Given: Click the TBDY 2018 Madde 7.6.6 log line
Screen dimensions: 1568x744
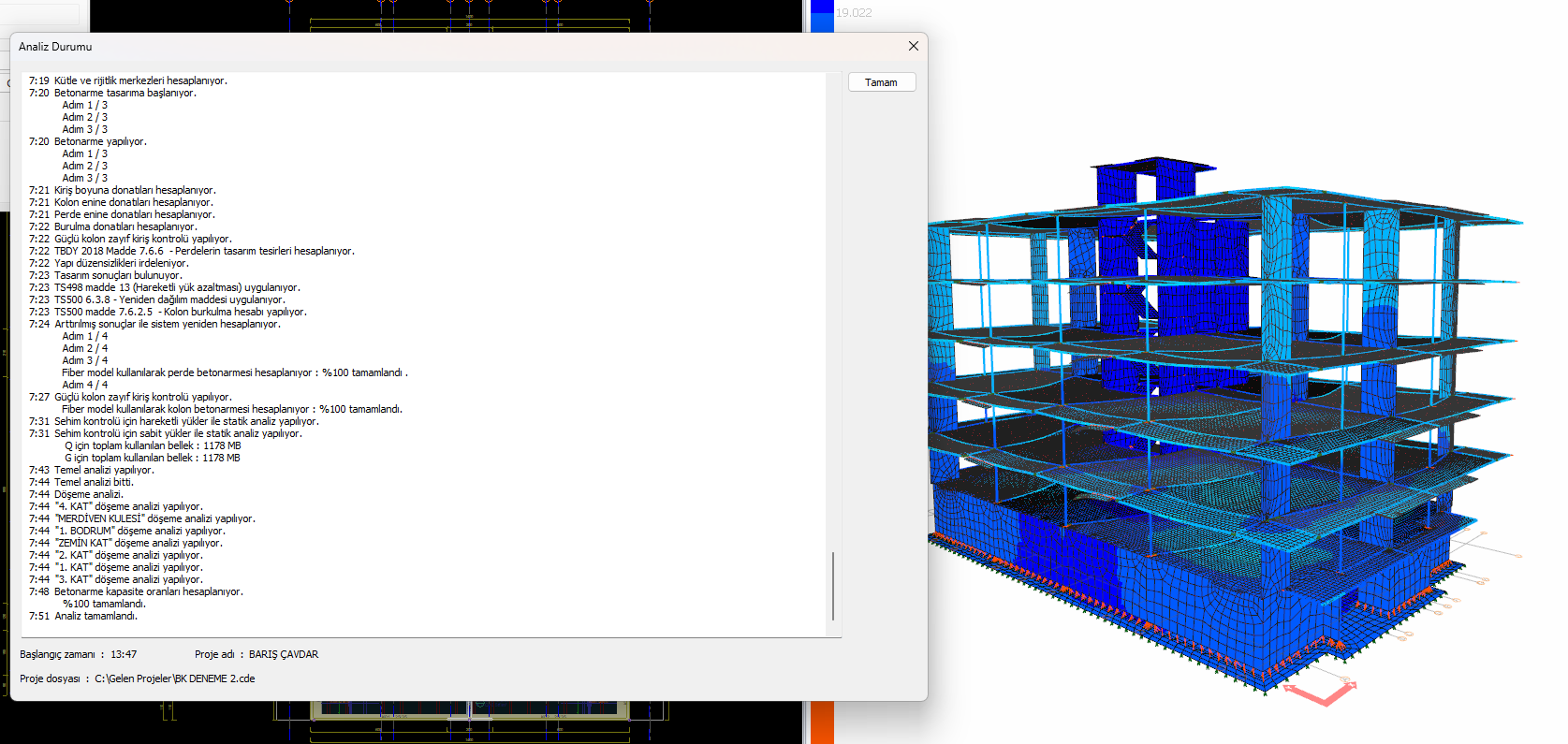Looking at the screenshot, I should [203, 251].
